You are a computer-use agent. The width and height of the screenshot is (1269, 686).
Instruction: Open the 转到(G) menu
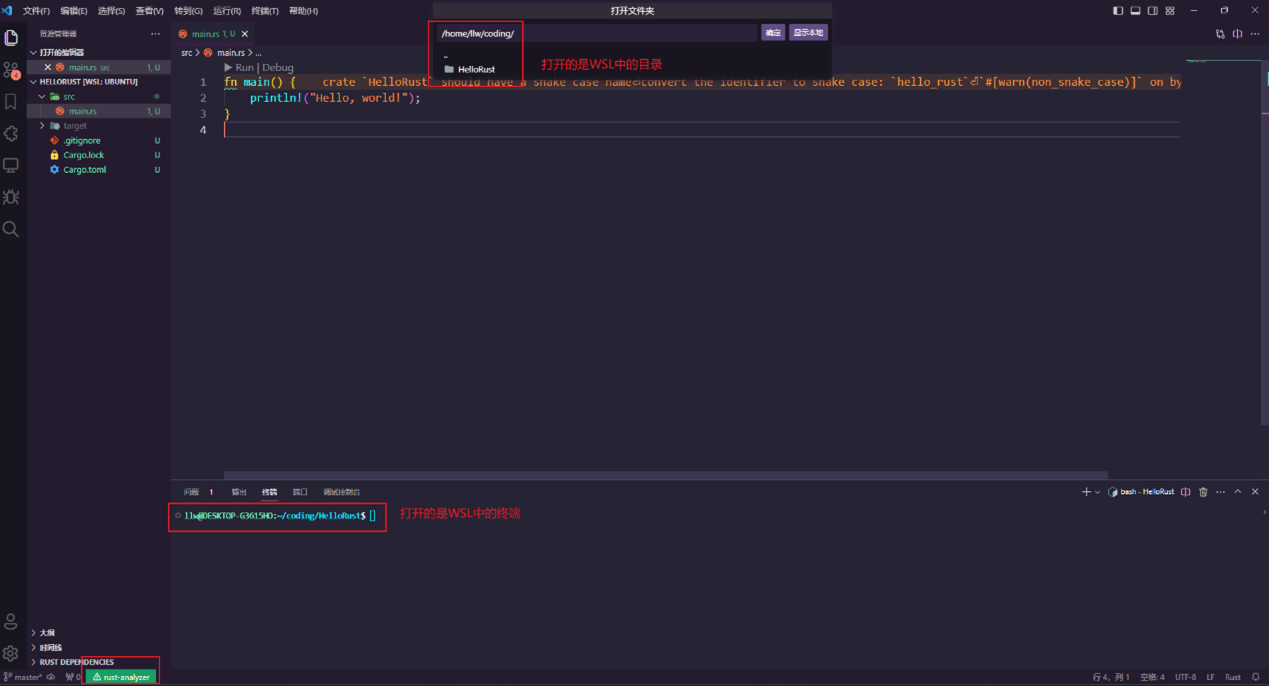188,11
